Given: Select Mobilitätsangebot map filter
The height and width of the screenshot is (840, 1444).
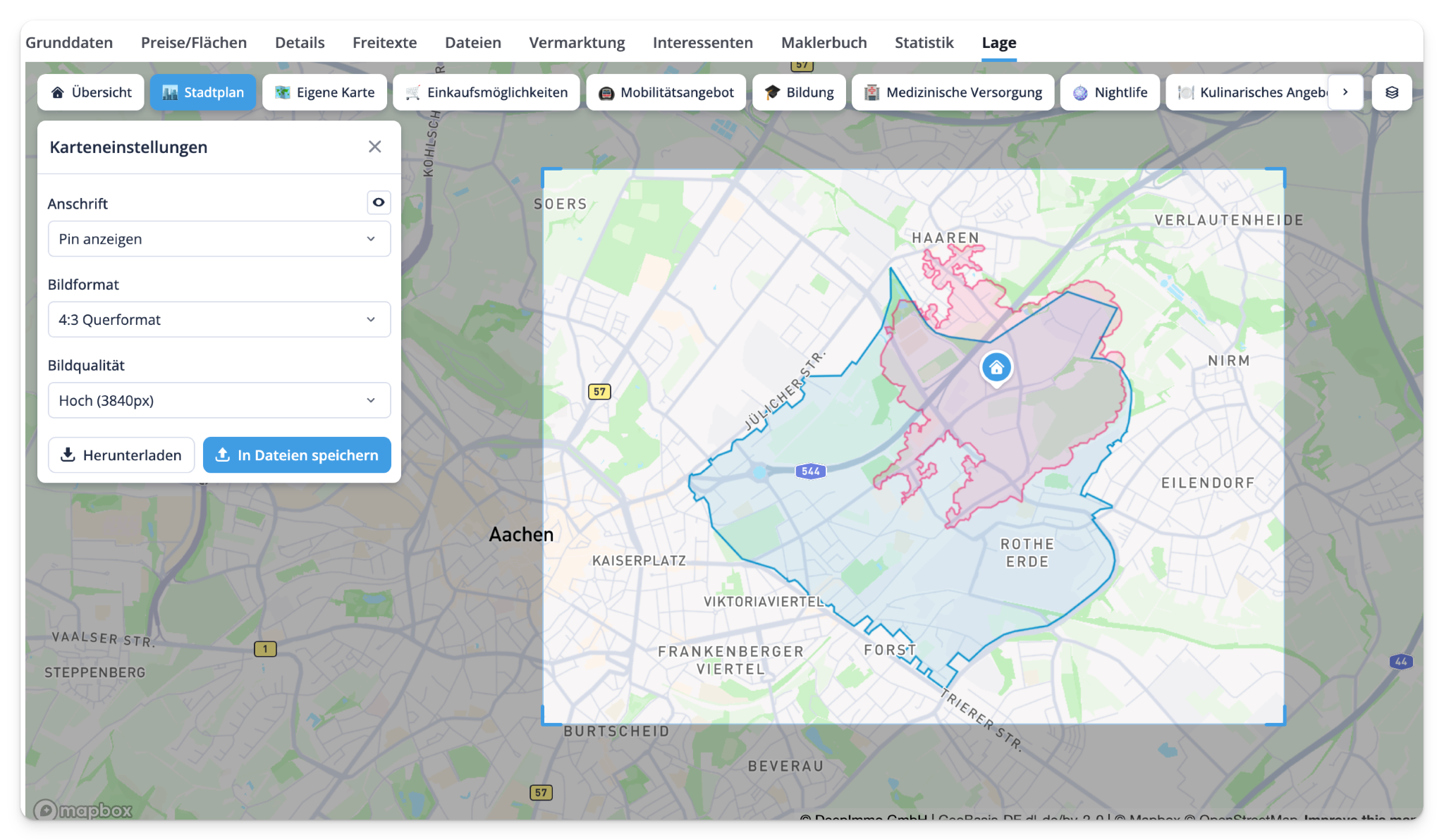Looking at the screenshot, I should (666, 92).
